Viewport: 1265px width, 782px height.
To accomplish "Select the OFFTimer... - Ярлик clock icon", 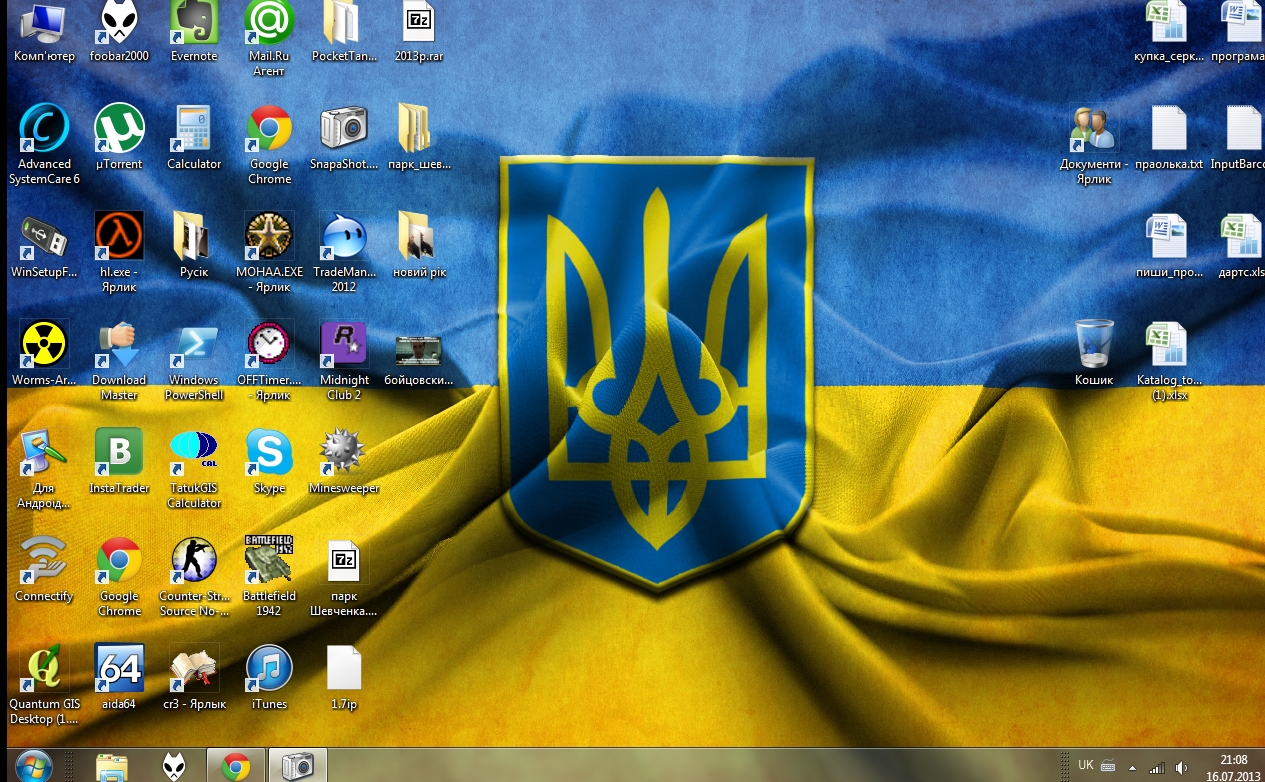I will click(x=269, y=360).
